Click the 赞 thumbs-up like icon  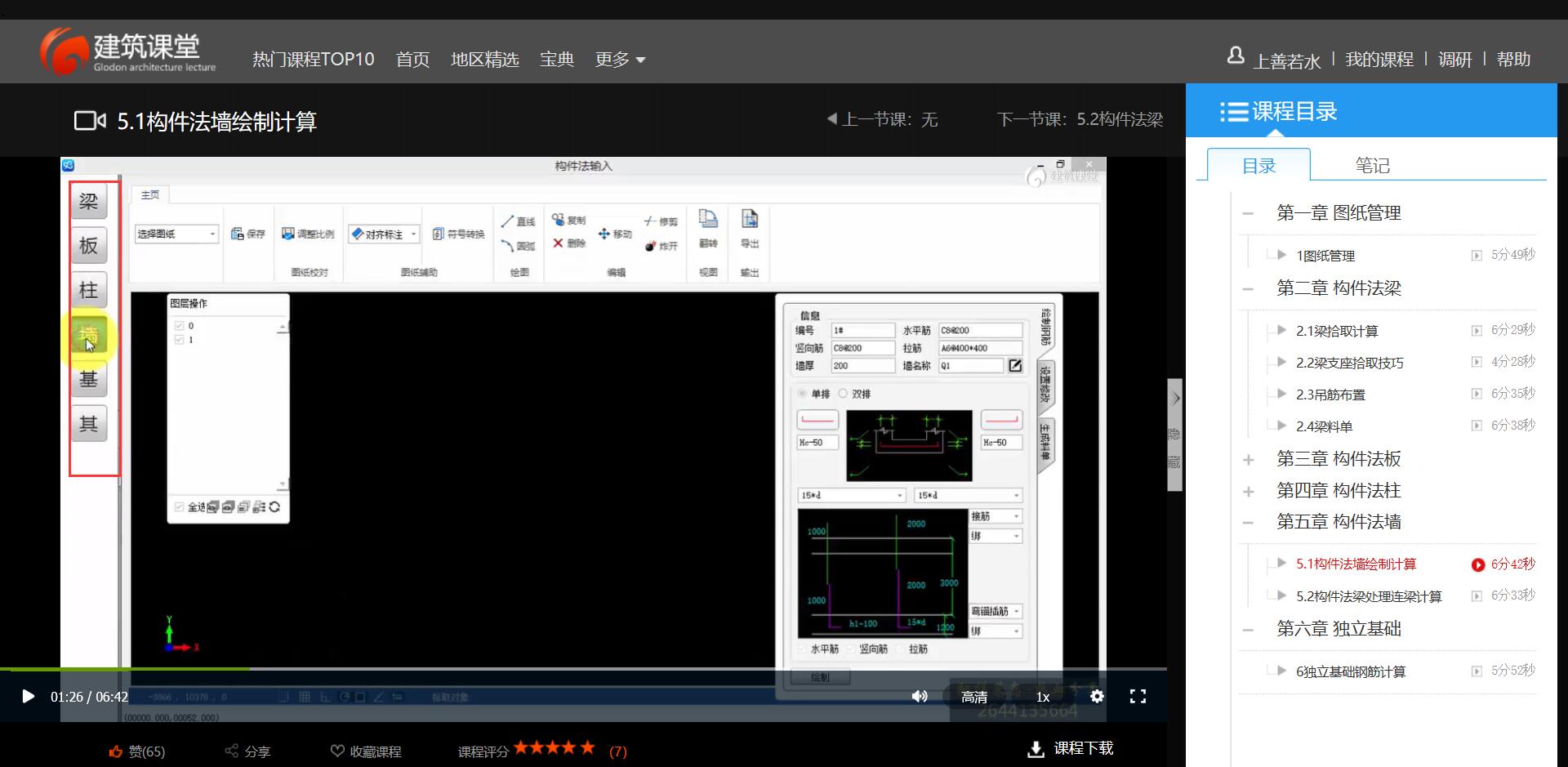(x=116, y=751)
